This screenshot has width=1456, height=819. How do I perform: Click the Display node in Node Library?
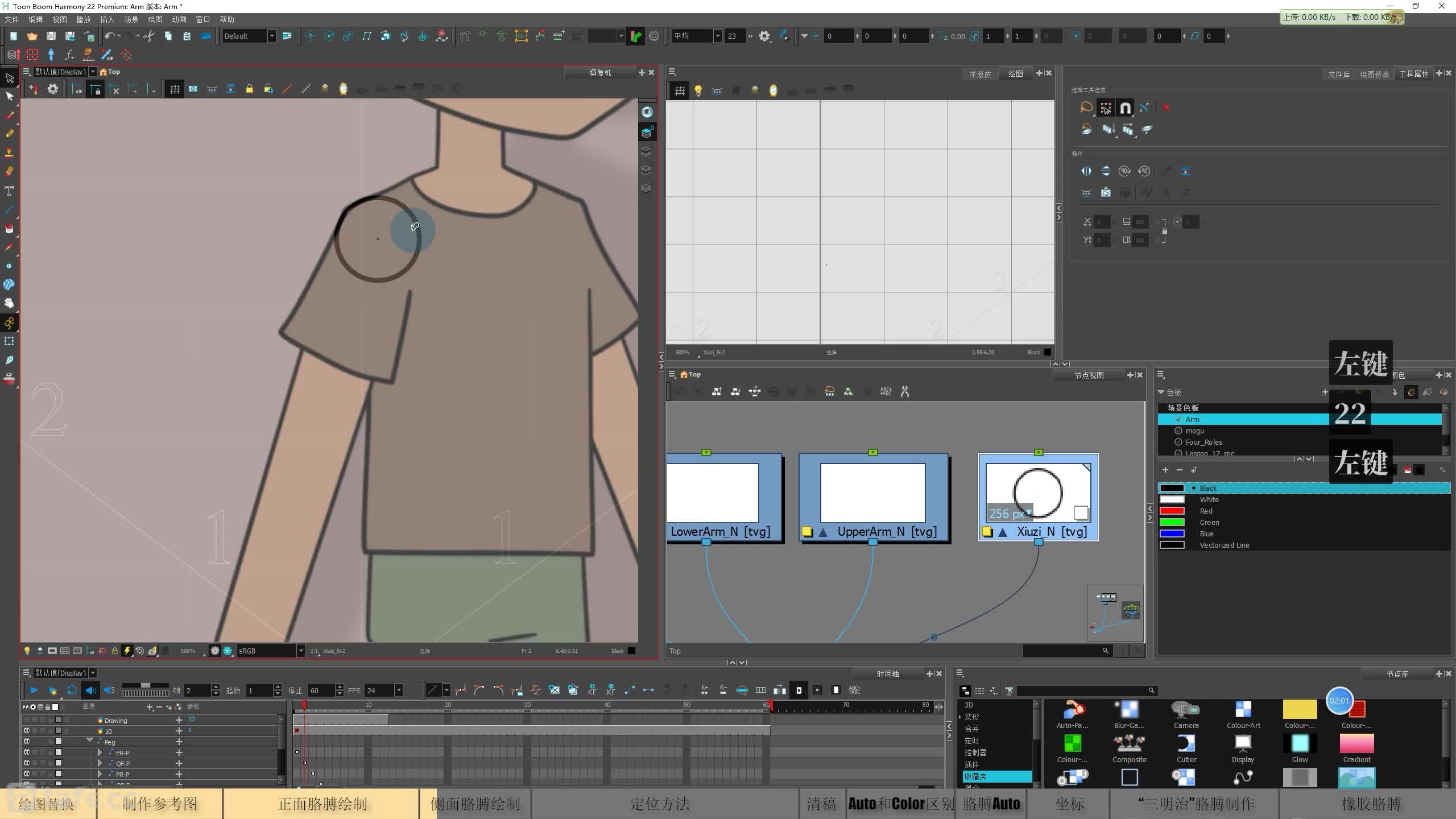[1243, 748]
